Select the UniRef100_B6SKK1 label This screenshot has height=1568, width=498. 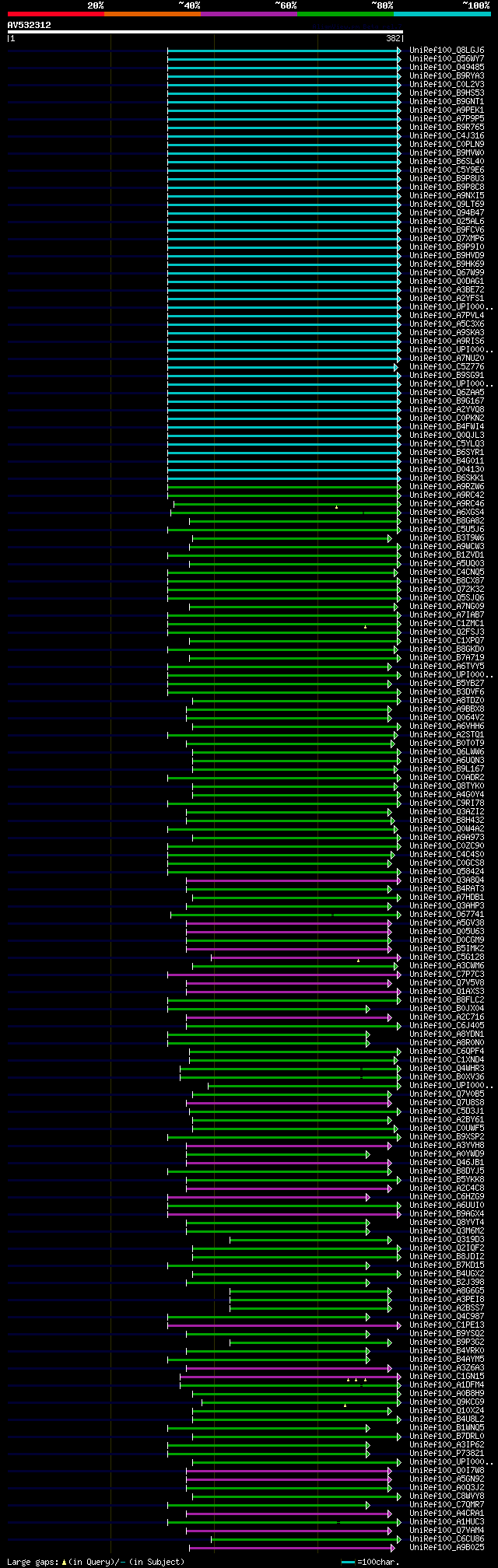point(447,478)
